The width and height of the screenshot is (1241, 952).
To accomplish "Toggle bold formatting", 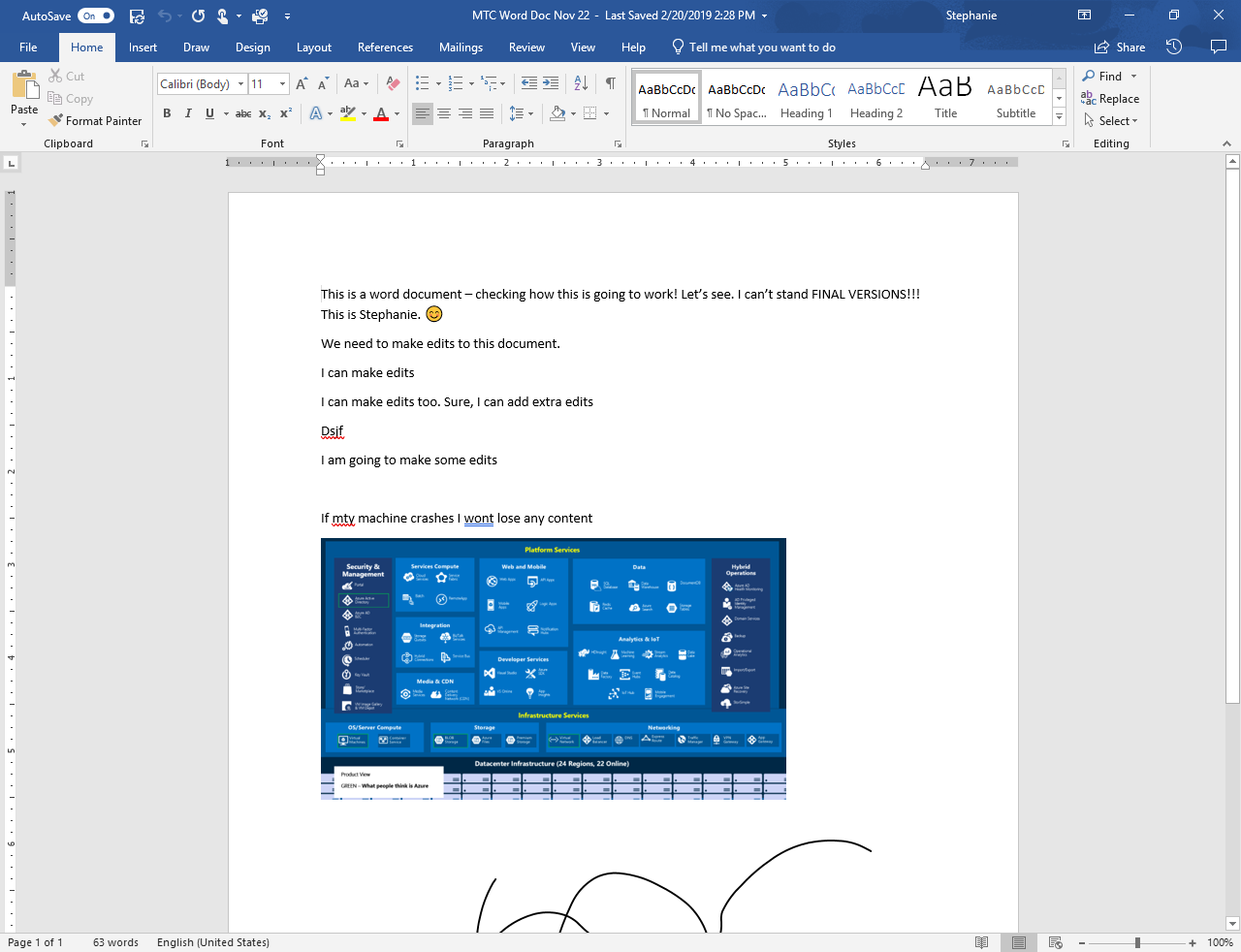I will click(x=167, y=113).
